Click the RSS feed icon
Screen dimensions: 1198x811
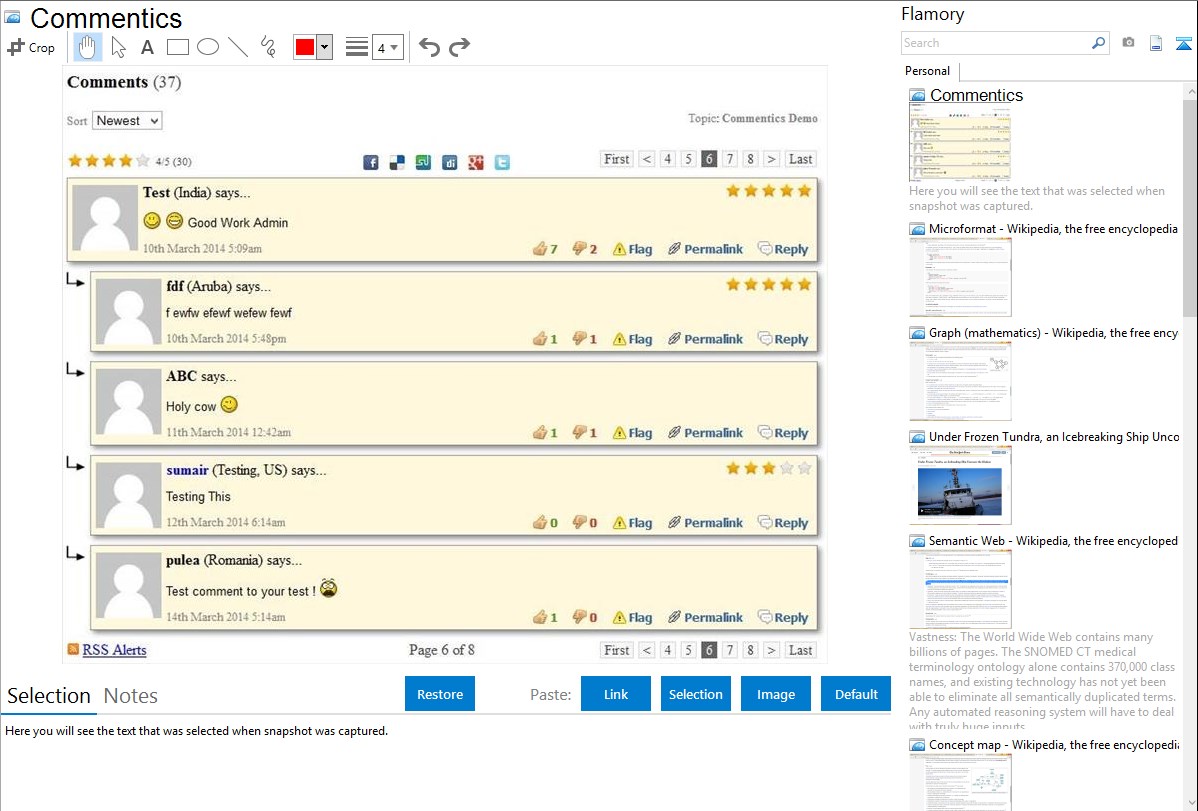(73, 649)
